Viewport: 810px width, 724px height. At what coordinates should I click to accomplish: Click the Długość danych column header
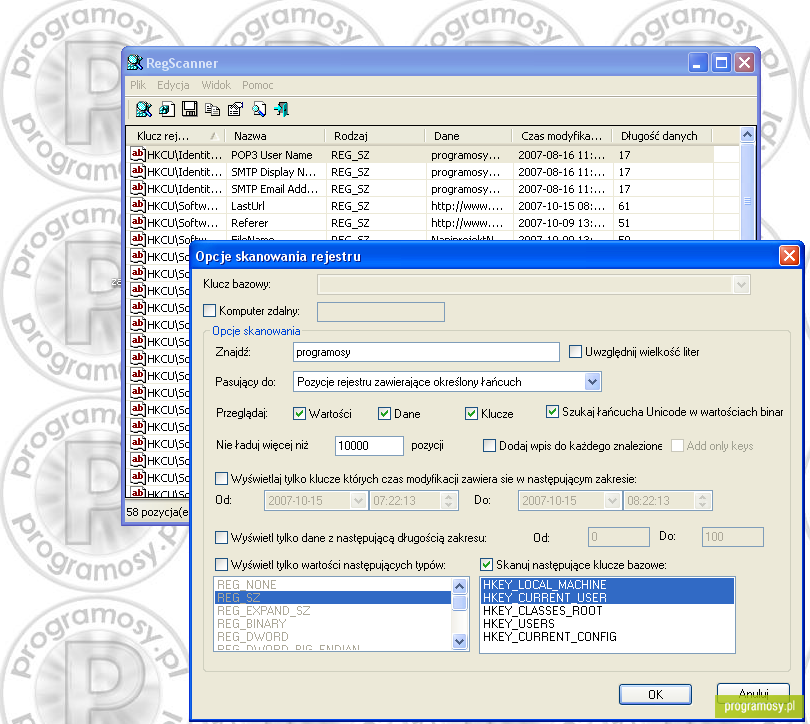661,136
